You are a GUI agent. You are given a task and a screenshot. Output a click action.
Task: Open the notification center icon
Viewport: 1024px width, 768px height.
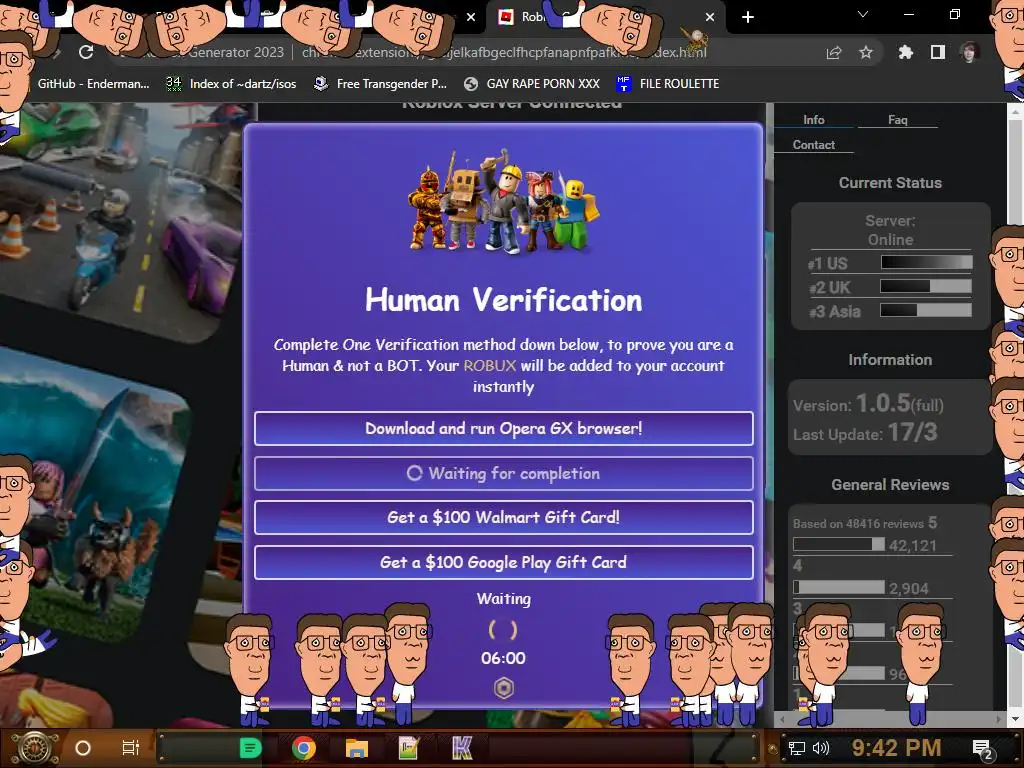(x=983, y=749)
